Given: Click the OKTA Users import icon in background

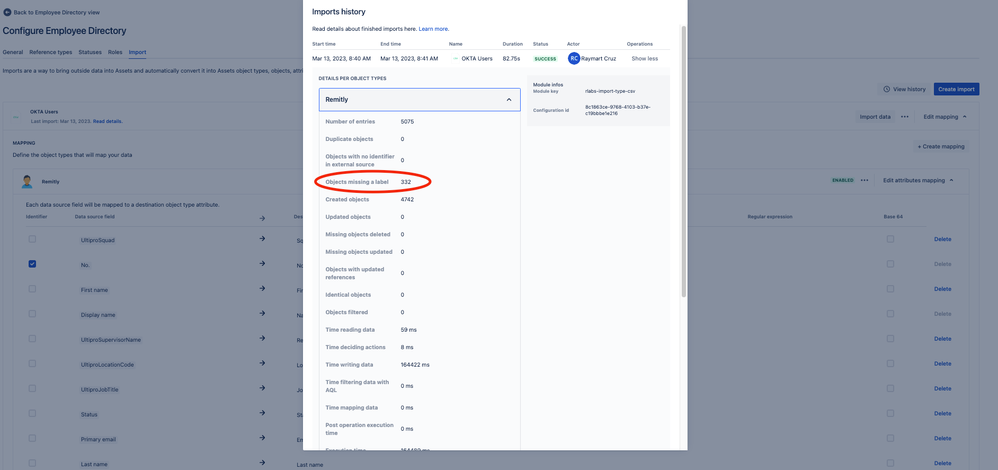Looking at the screenshot, I should click(16, 117).
